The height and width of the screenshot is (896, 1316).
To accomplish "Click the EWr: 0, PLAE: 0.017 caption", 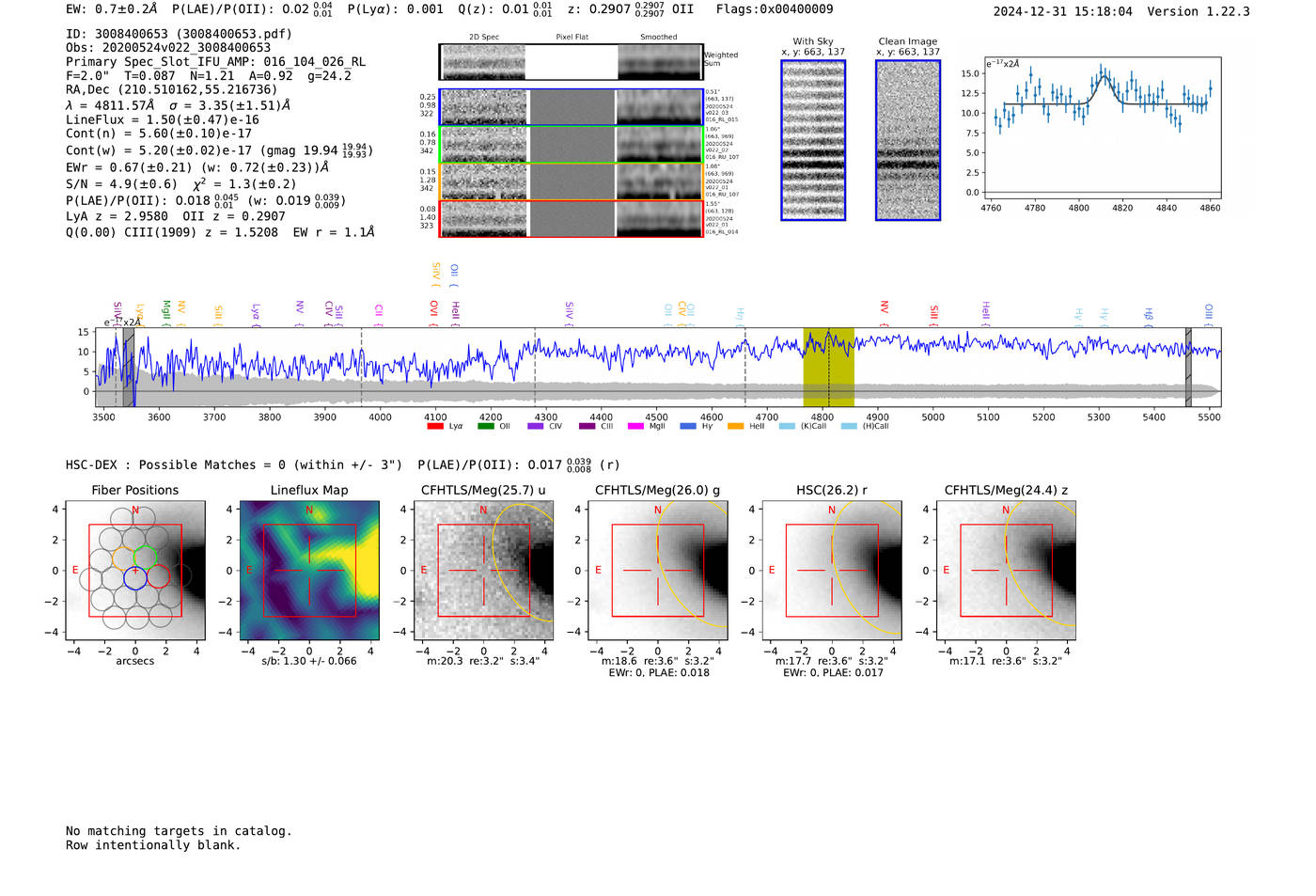I will click(x=833, y=673).
